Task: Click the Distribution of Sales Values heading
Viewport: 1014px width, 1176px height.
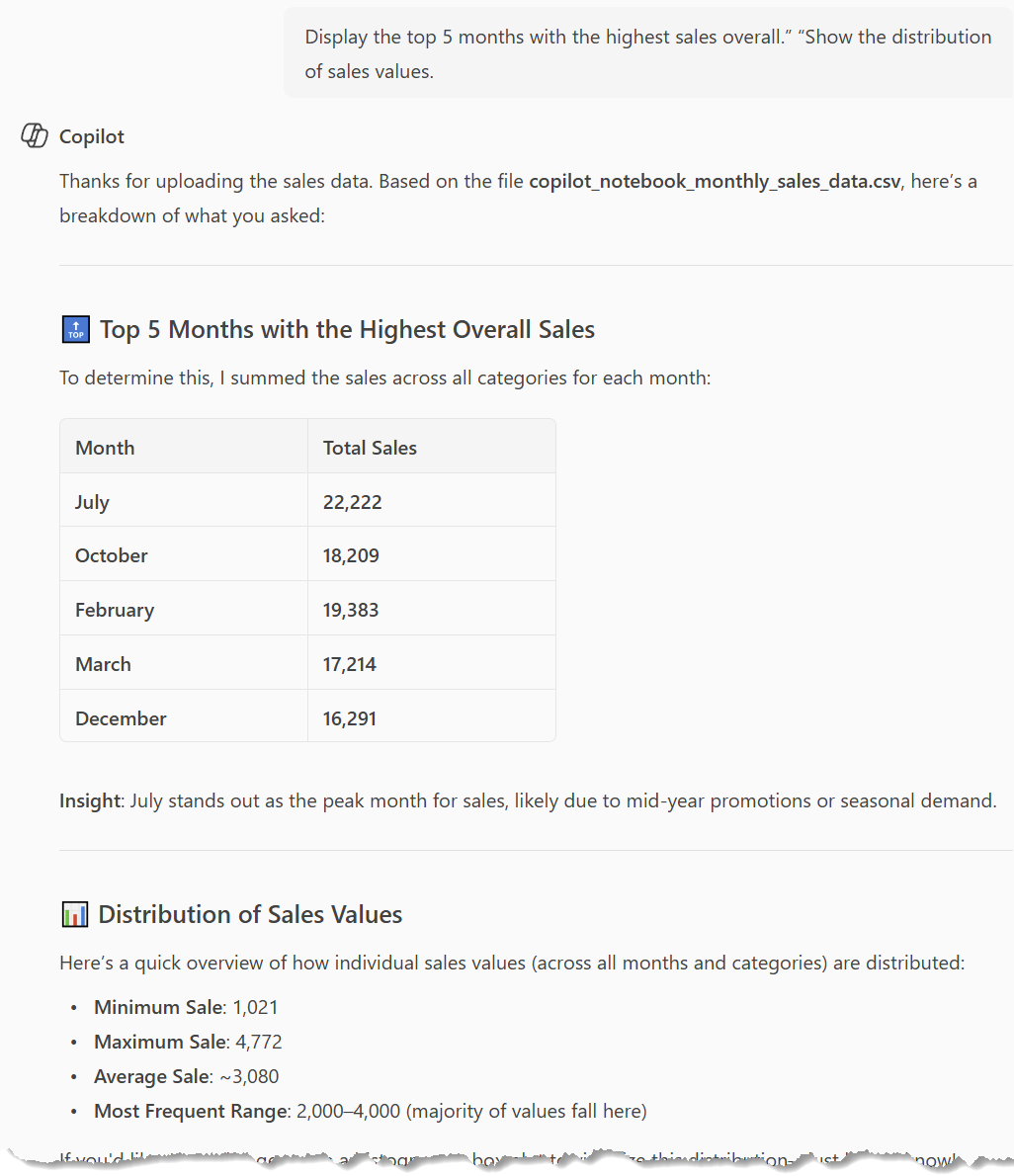Action: (250, 915)
